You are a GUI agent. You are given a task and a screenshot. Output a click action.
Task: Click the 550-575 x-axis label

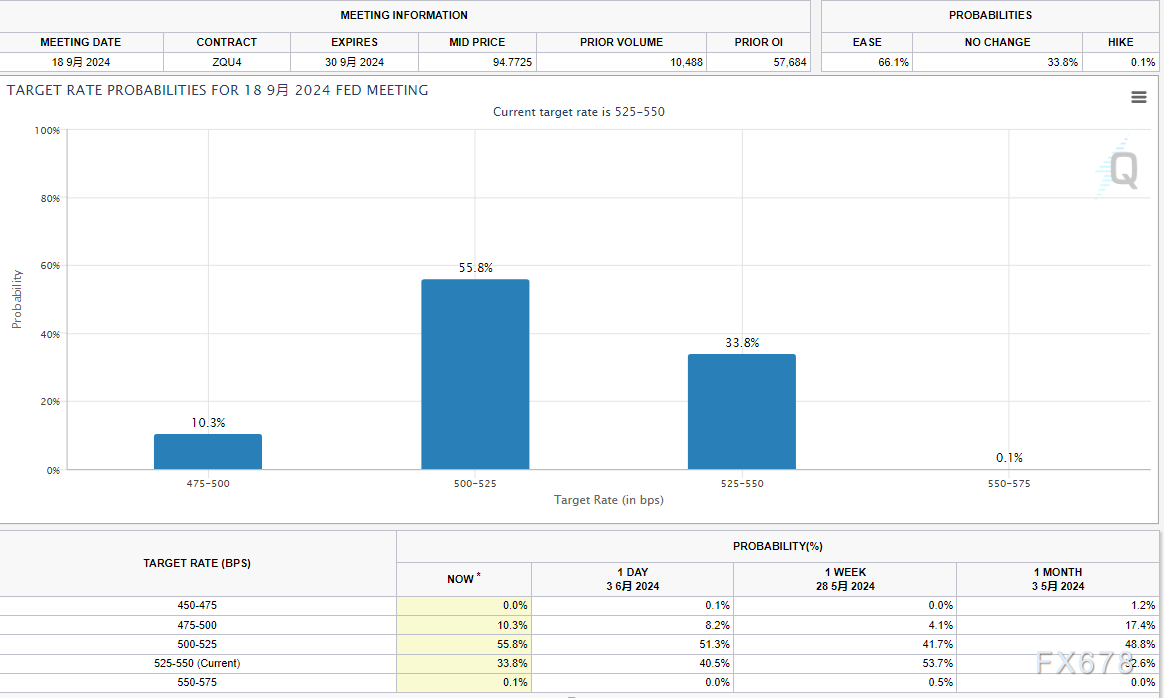coord(1008,484)
